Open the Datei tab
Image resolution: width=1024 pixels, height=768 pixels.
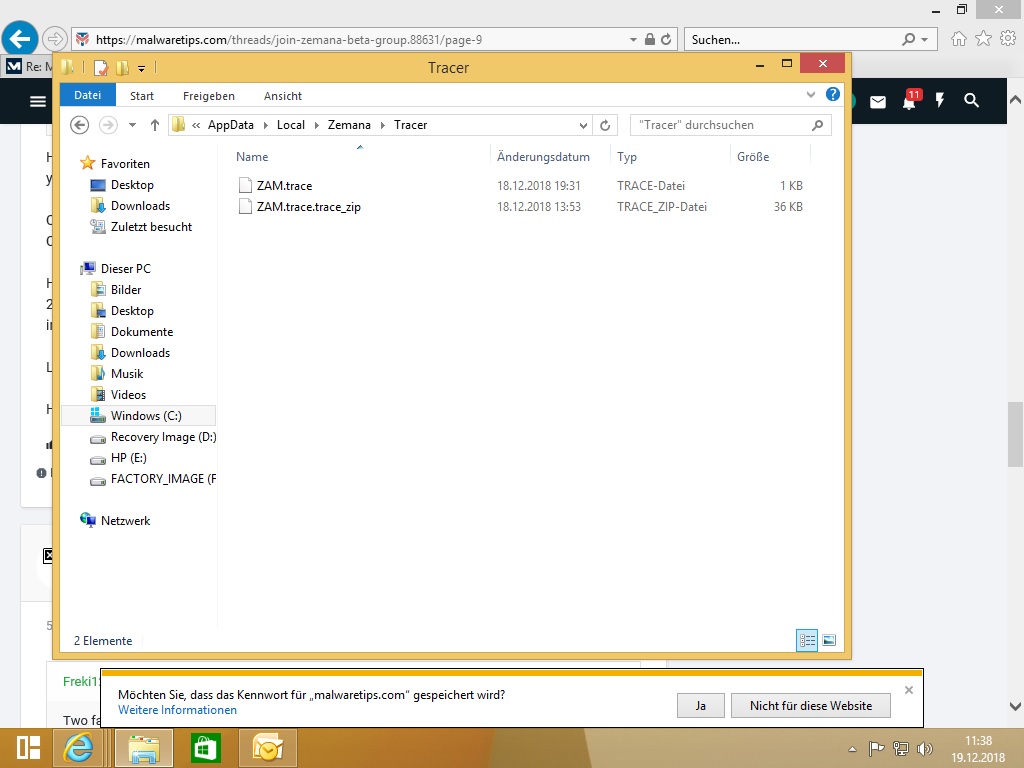[88, 95]
